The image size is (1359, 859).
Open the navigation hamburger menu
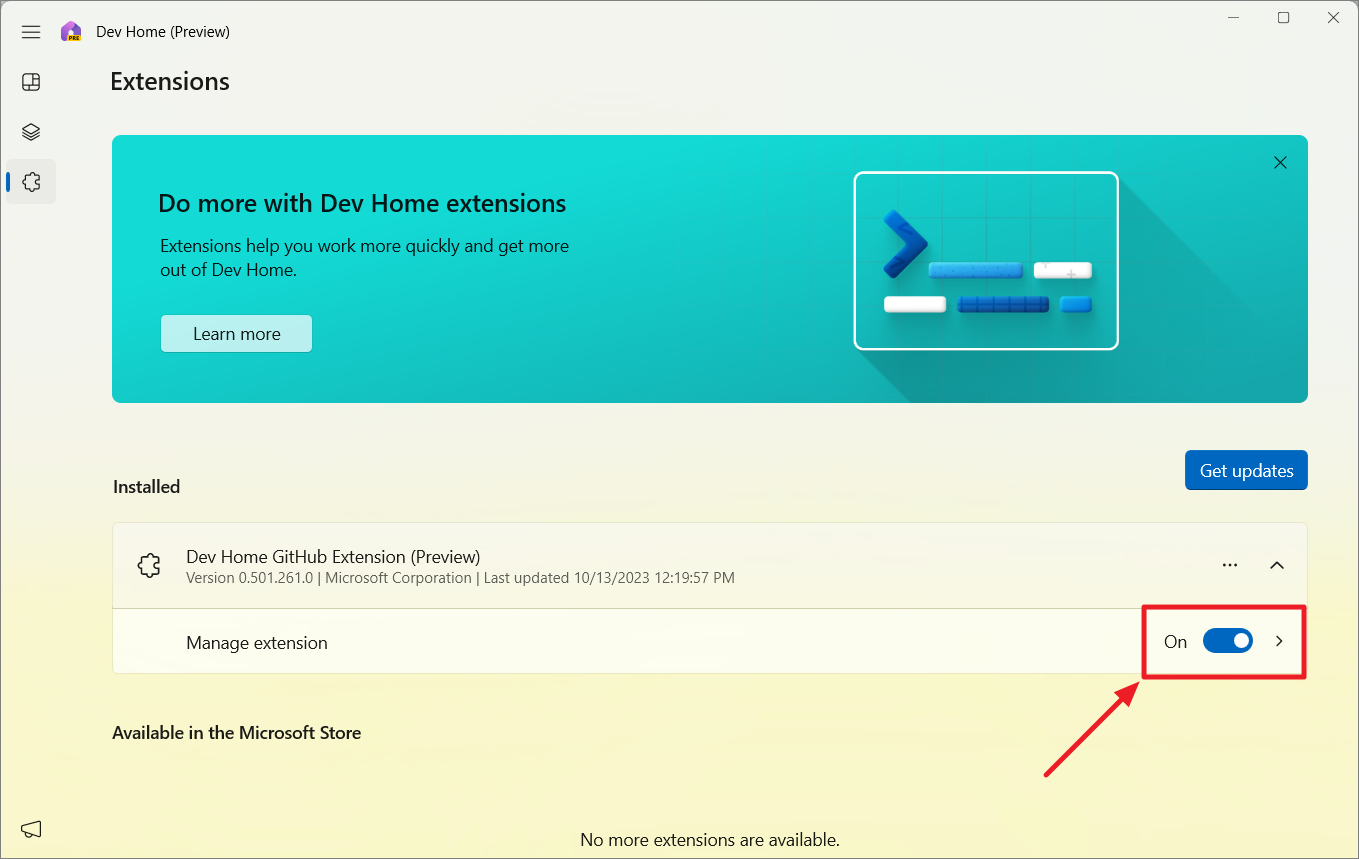point(30,31)
